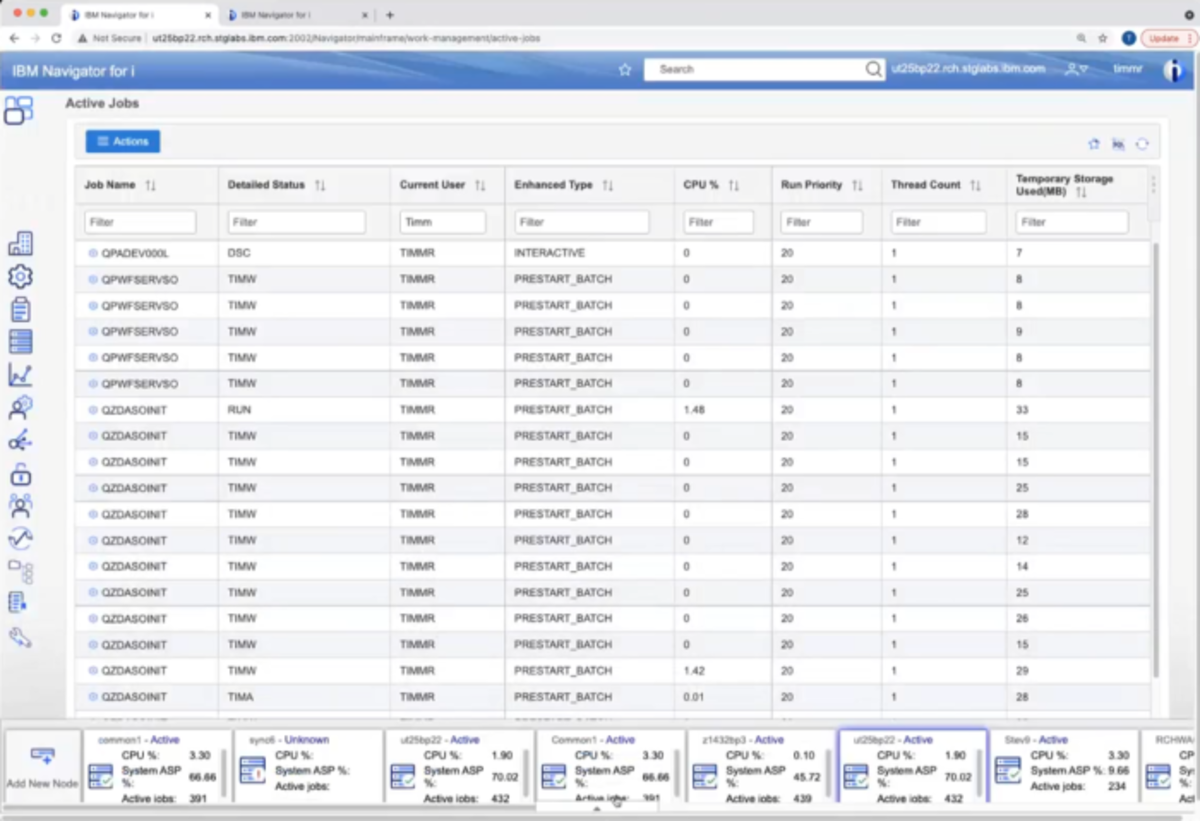Sort by Temporary Storage Used(MB)
This screenshot has height=821, width=1200.
(1081, 192)
